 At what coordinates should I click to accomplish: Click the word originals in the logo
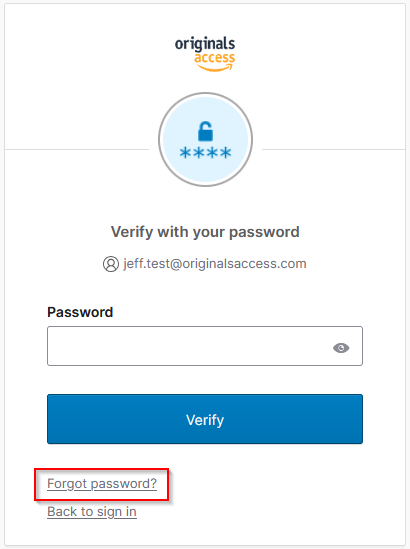[x=205, y=44]
